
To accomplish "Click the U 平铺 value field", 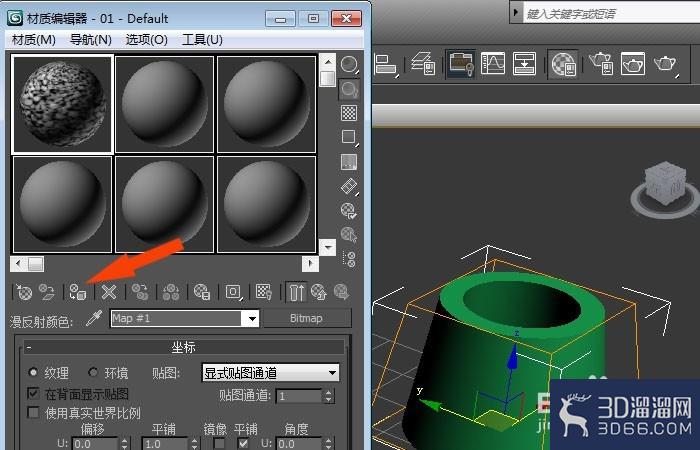I will [164, 444].
